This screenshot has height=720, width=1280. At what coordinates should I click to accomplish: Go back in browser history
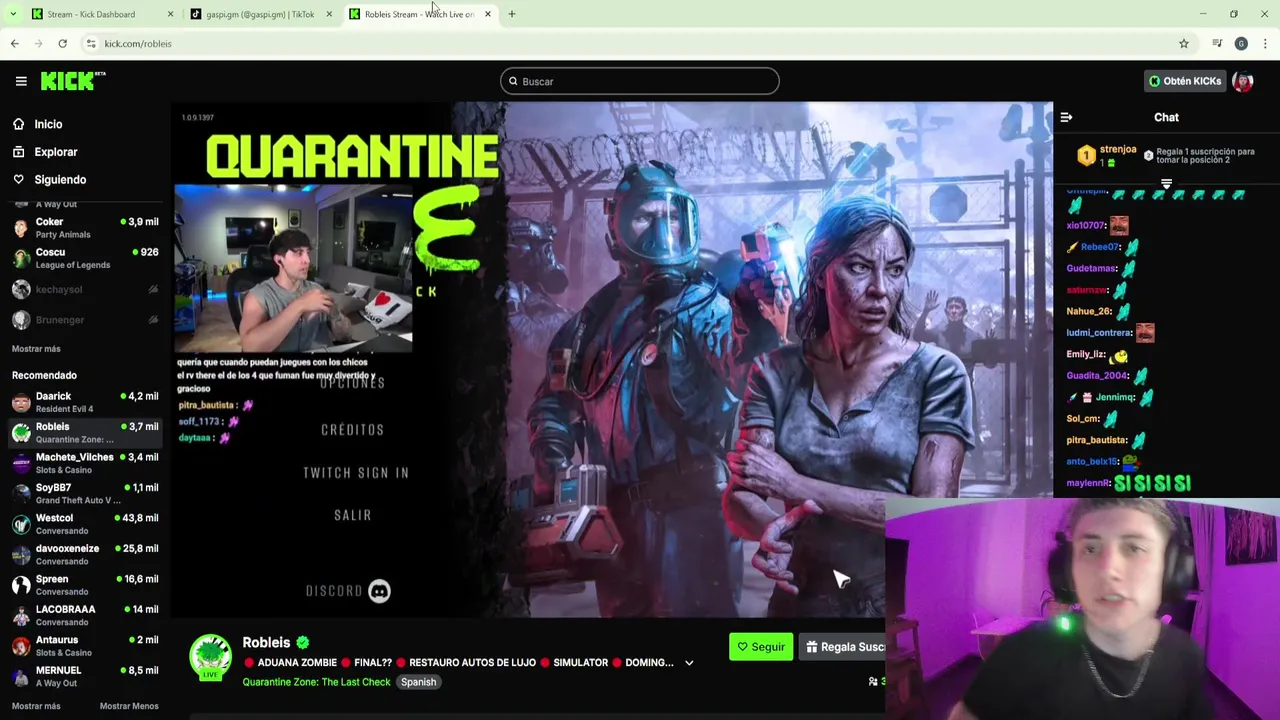click(14, 43)
